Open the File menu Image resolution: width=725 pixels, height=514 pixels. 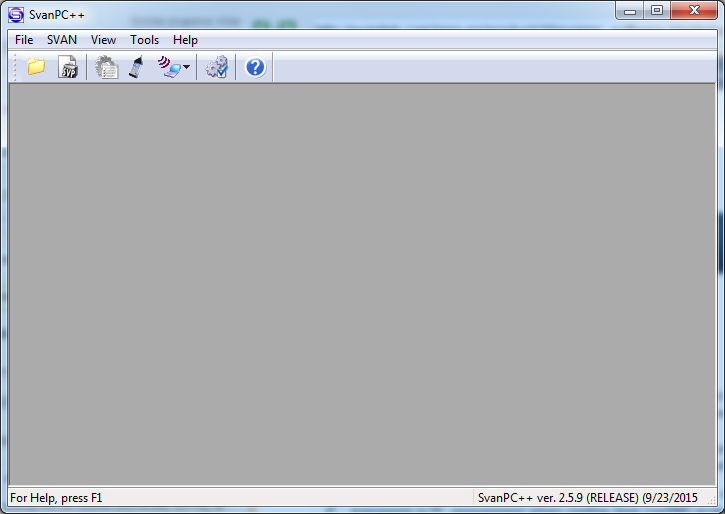pos(24,40)
